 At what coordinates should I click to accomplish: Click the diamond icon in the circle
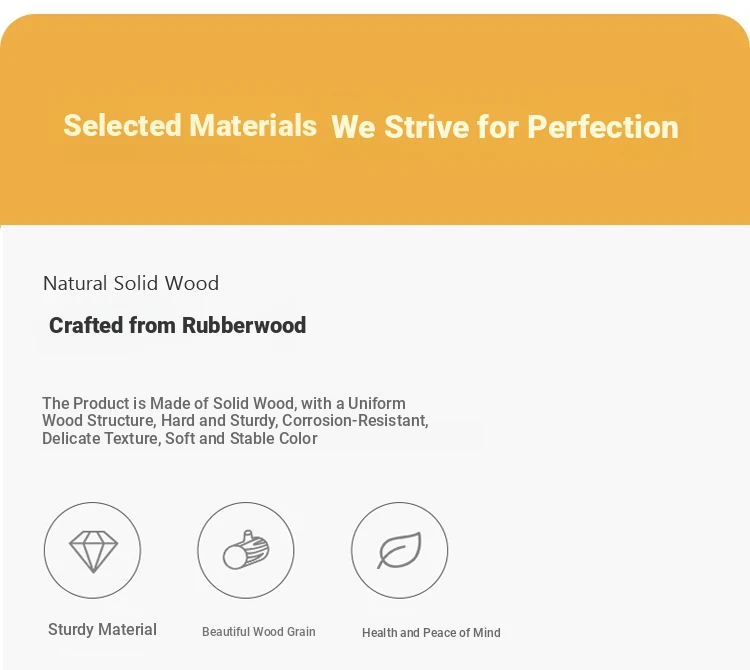[x=93, y=551]
